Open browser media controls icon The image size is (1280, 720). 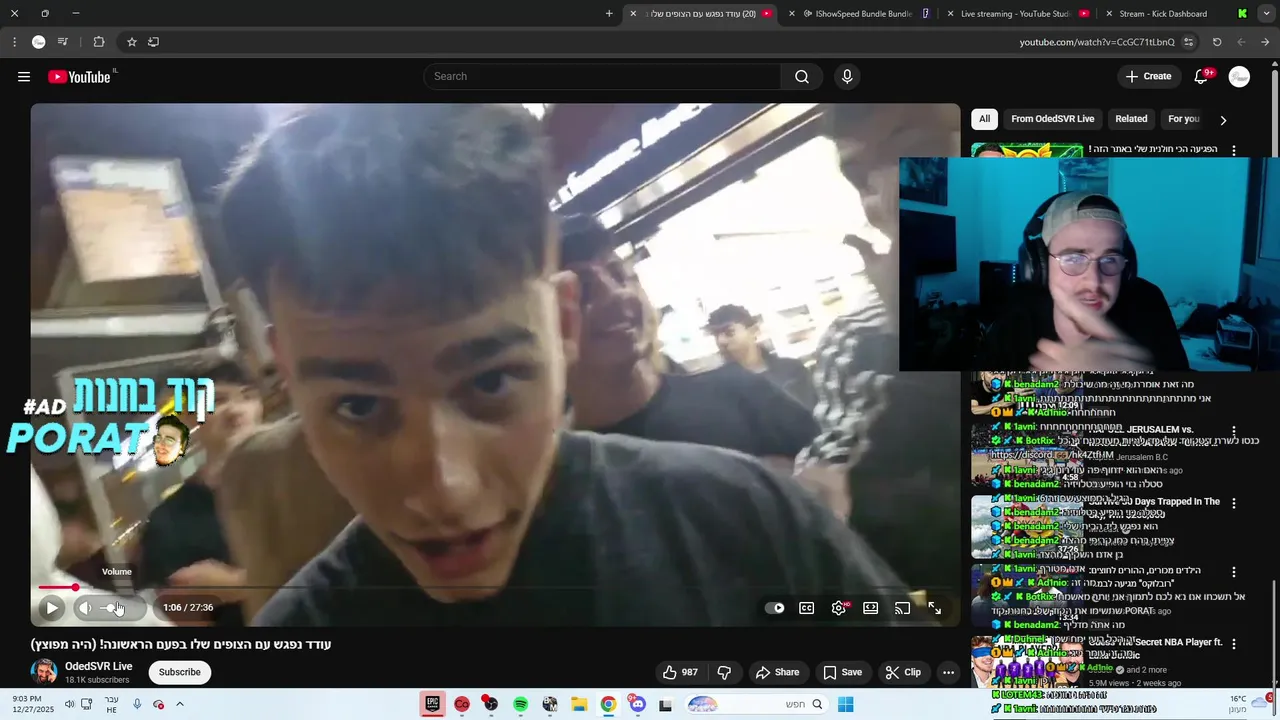point(62,42)
